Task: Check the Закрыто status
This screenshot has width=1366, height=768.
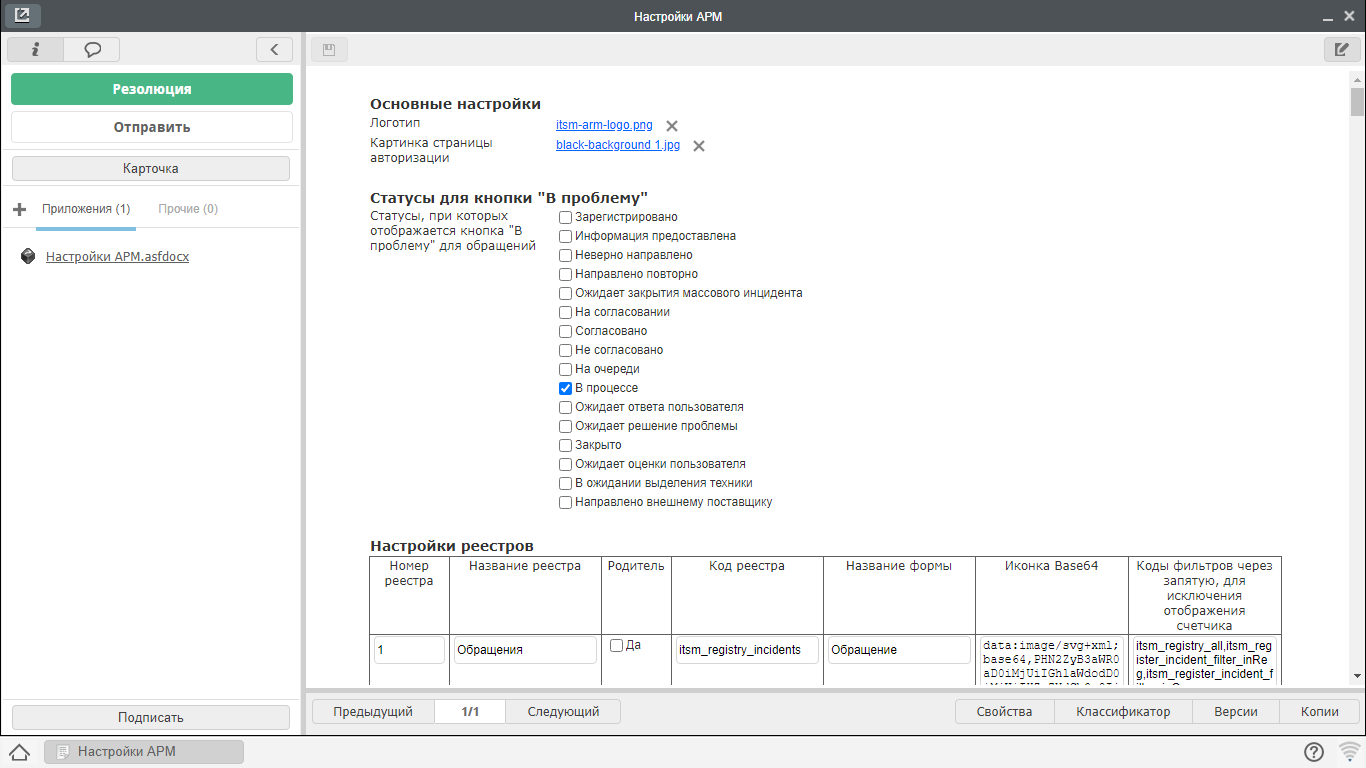Action: [x=566, y=445]
